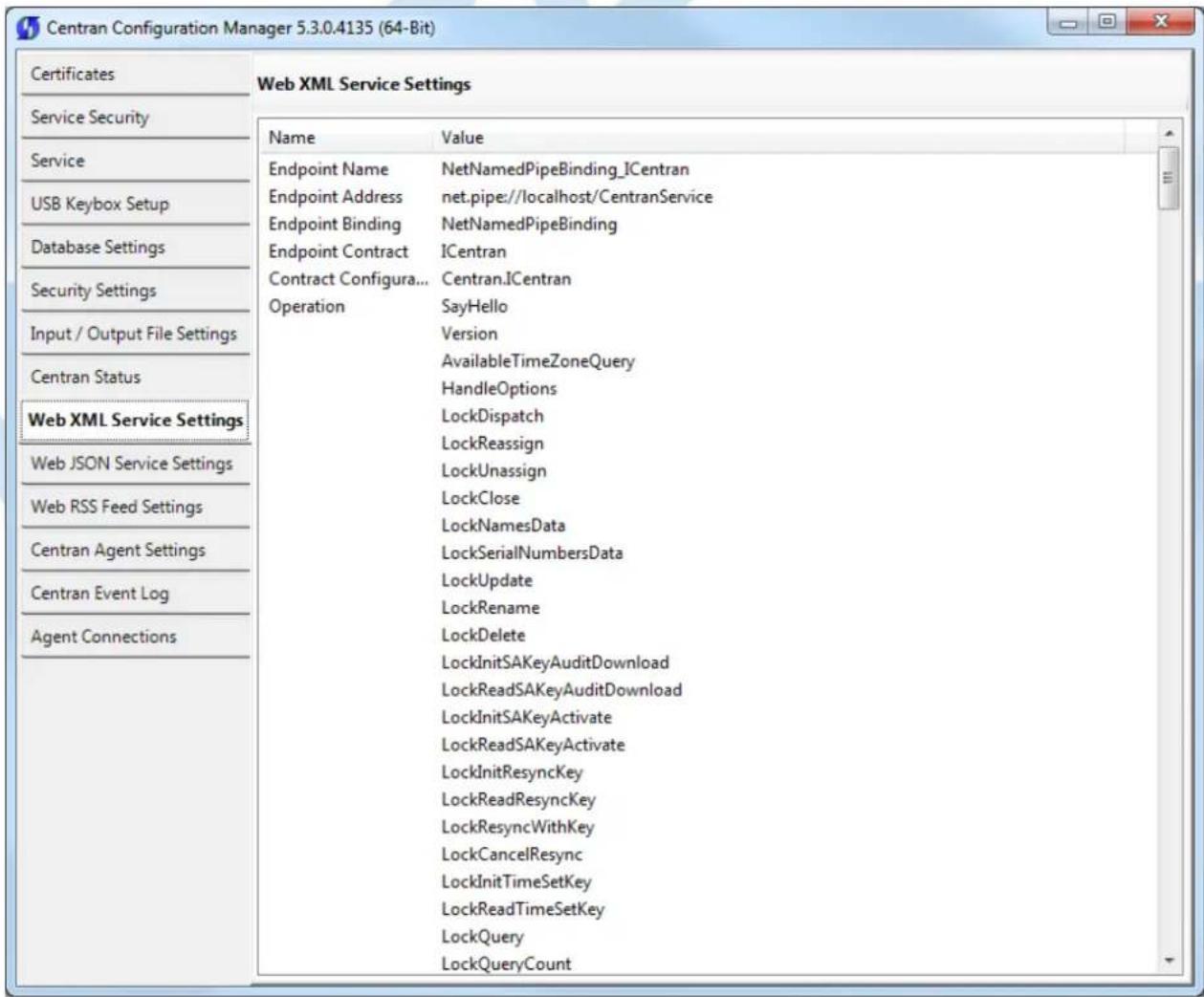Open Web JSON Service Settings
Viewport: 1204px width, 997px height.
(134, 464)
